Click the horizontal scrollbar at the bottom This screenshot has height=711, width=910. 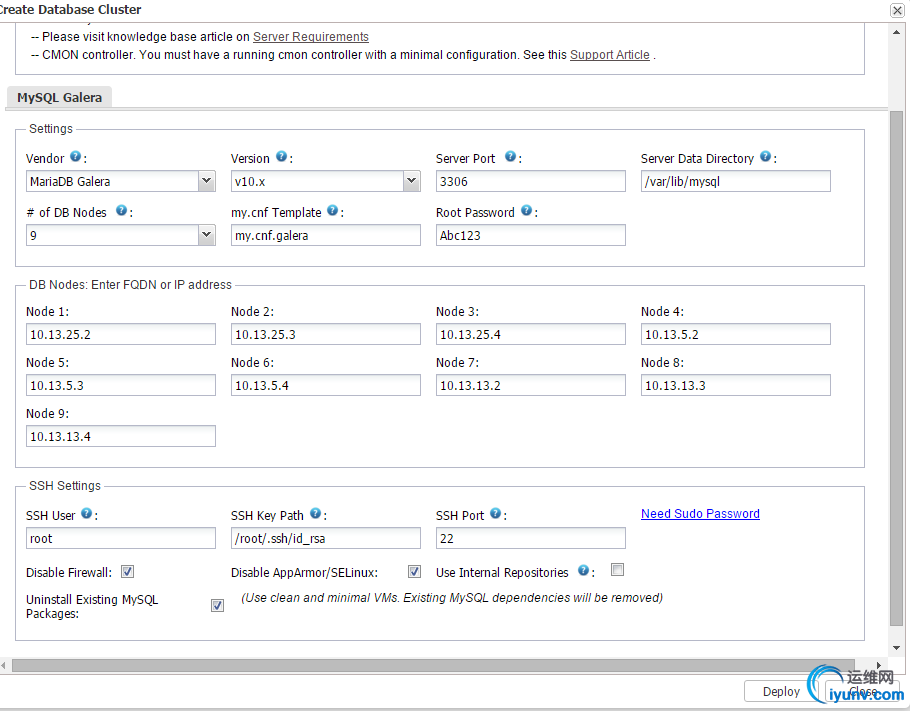tap(440, 665)
